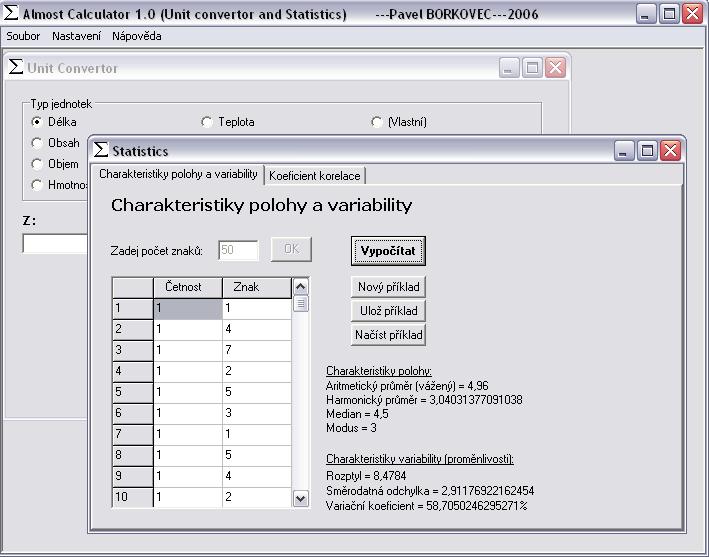Open the Nápověda menu

(x=137, y=36)
